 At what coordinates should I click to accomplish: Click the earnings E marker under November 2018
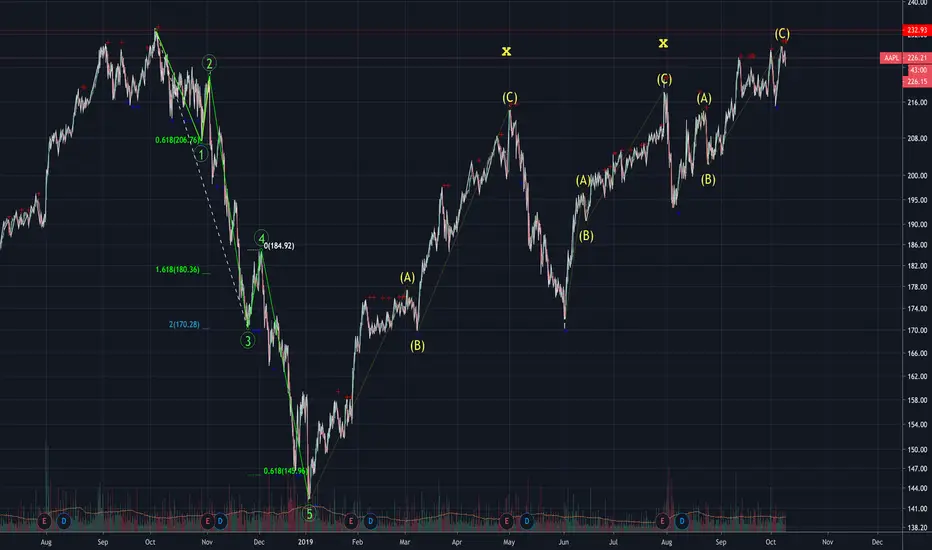(207, 521)
